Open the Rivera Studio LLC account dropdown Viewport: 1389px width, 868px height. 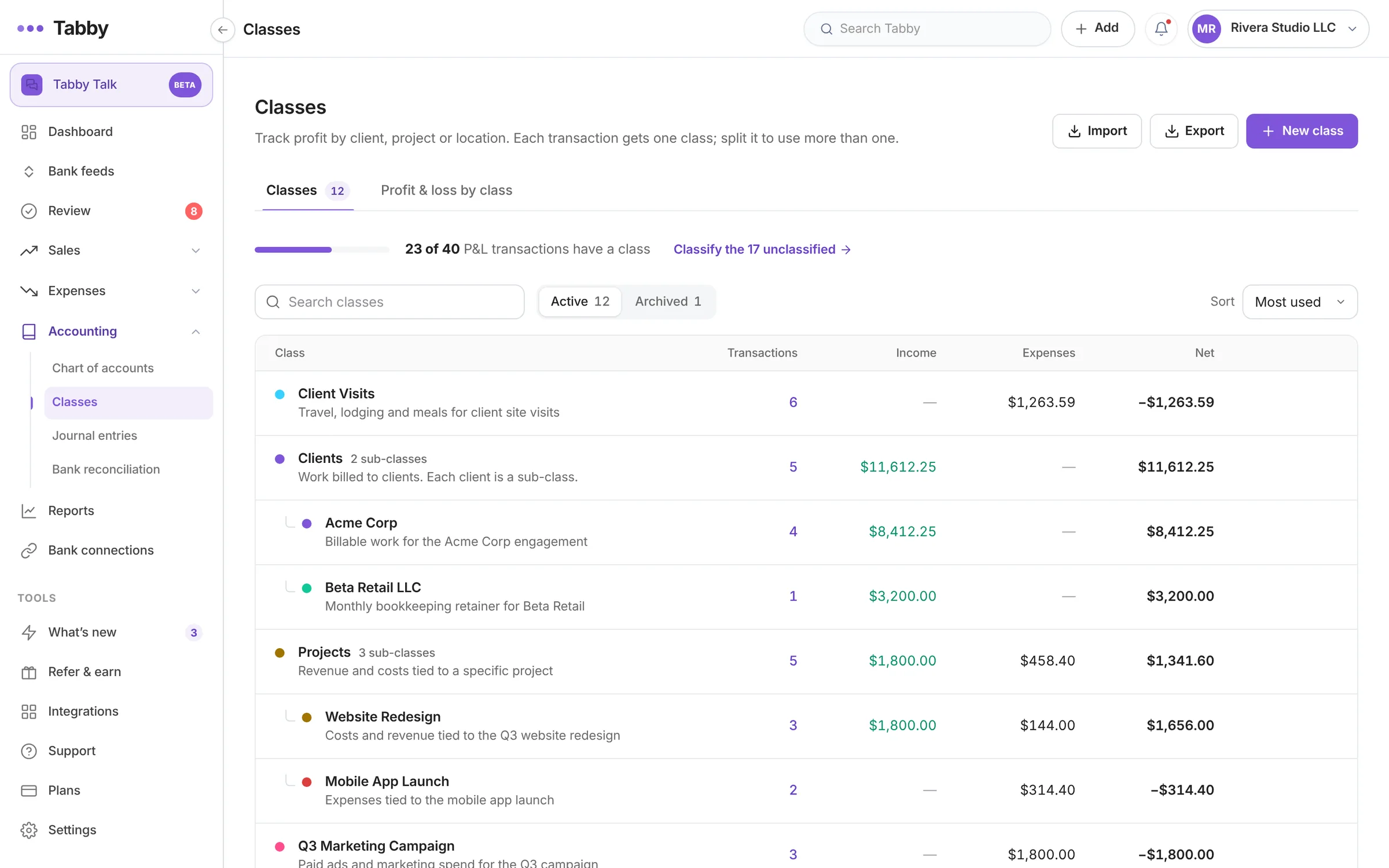coord(1278,28)
